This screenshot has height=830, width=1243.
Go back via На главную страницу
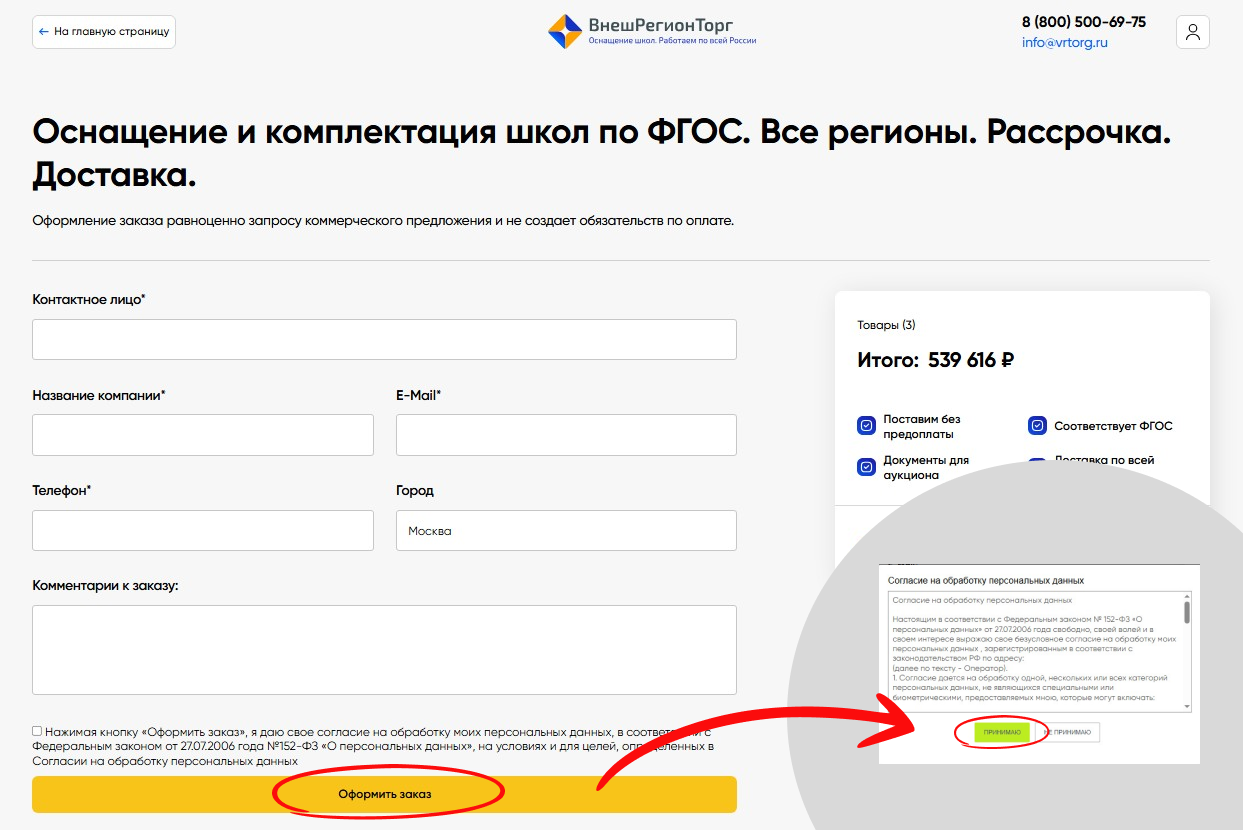click(x=104, y=32)
